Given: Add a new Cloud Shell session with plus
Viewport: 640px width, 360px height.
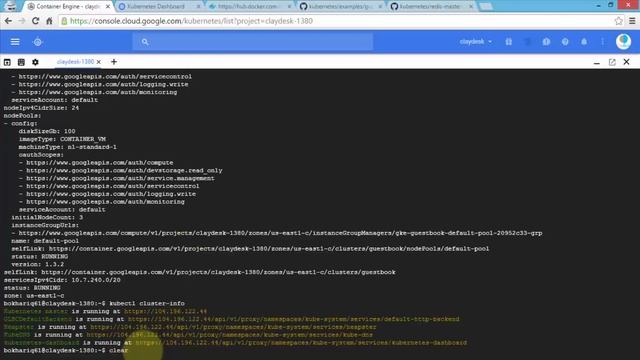Looking at the screenshot, I should tap(114, 62).
